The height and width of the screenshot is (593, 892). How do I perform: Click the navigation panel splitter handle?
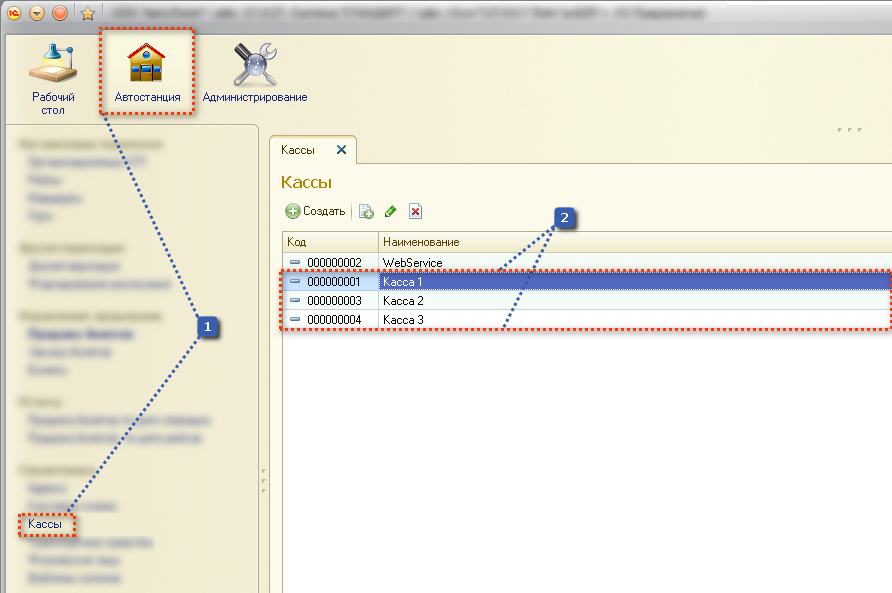pos(263,480)
